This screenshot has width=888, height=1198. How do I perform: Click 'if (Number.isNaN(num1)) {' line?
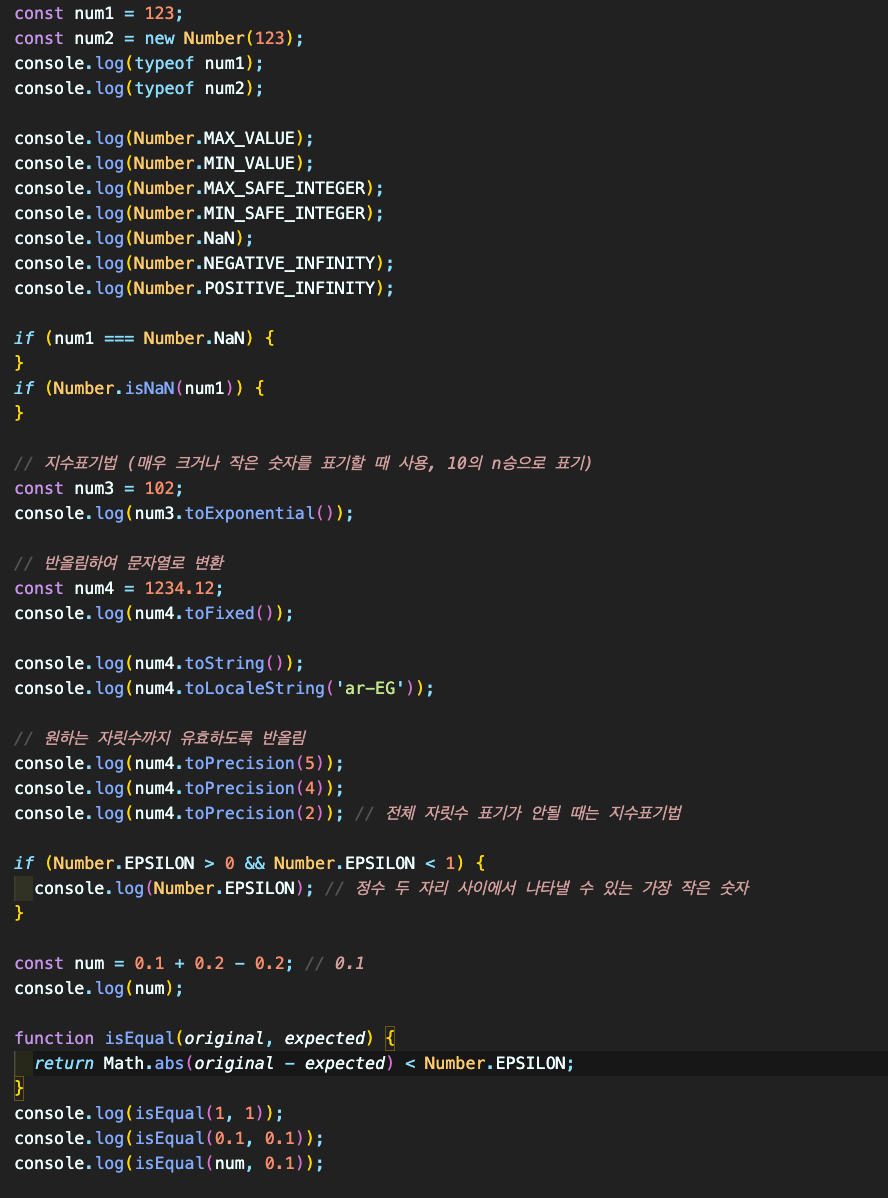click(x=140, y=388)
